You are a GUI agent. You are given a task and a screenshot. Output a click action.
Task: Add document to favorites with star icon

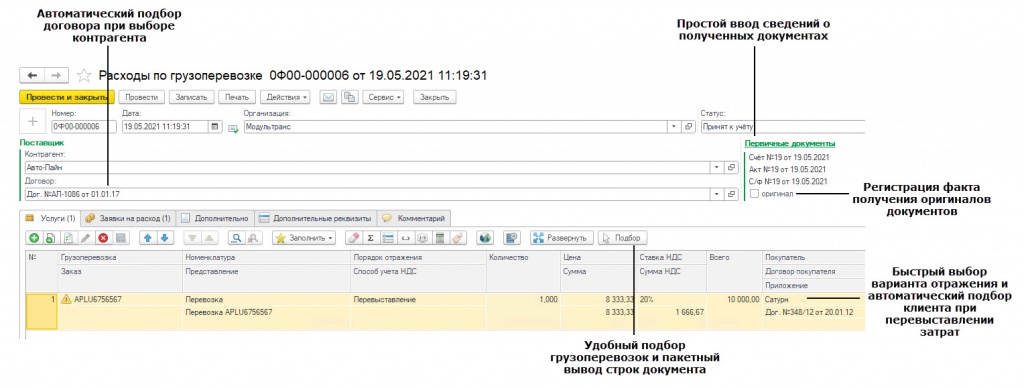pos(84,75)
